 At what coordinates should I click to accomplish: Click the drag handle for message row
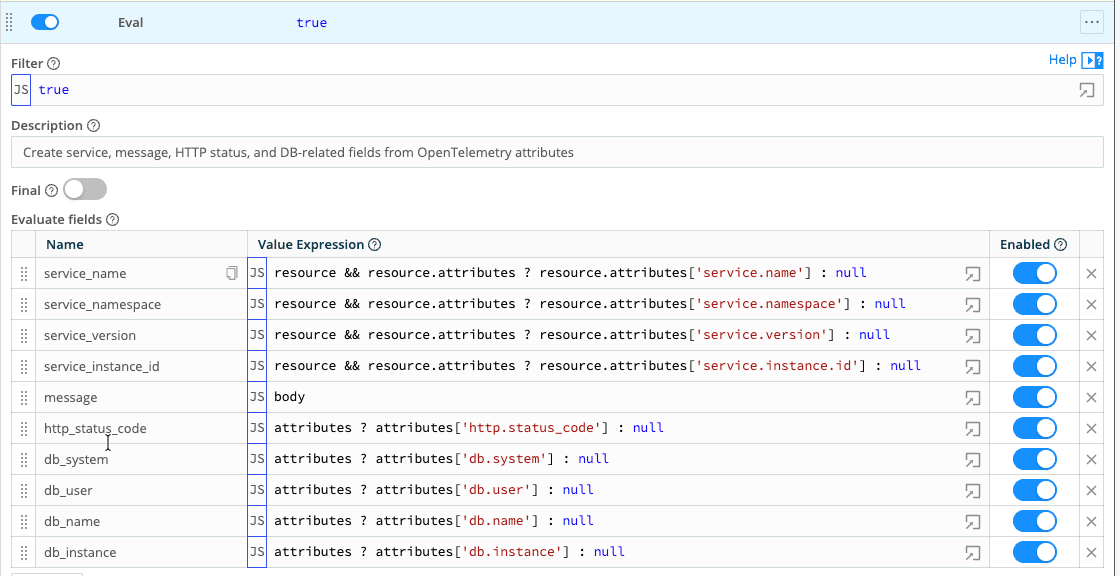point(24,398)
